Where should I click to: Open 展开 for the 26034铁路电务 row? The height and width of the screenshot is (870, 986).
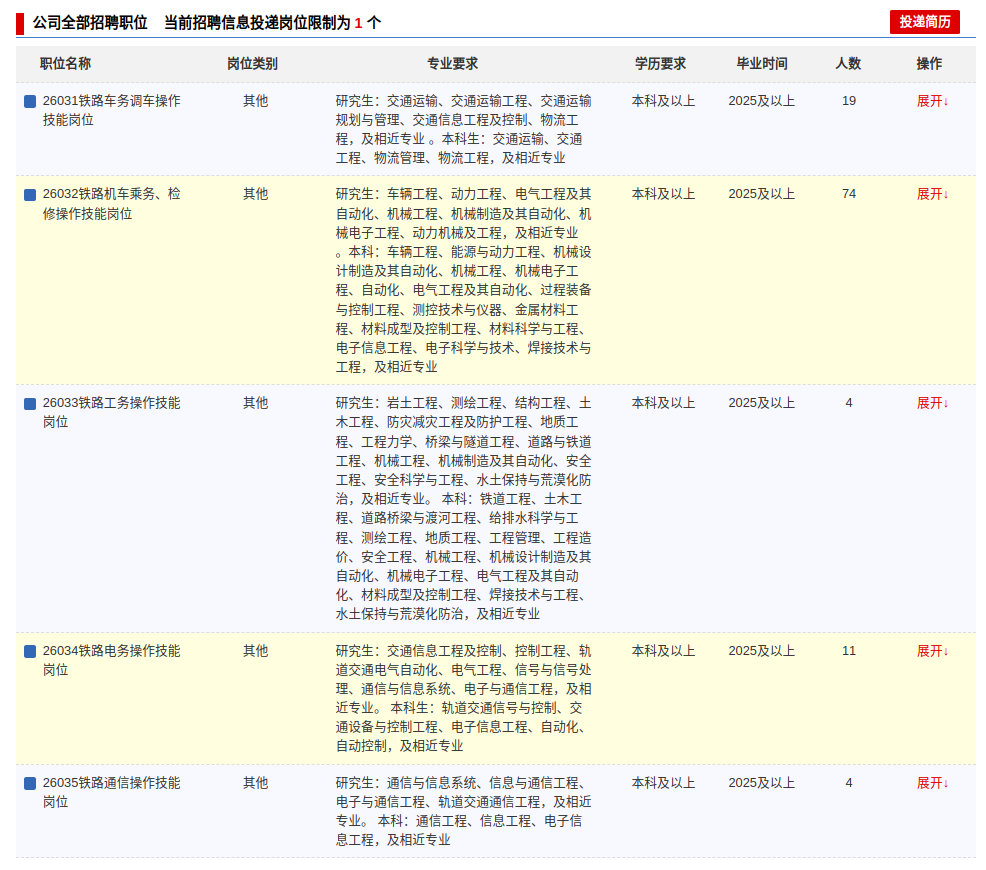coord(932,651)
